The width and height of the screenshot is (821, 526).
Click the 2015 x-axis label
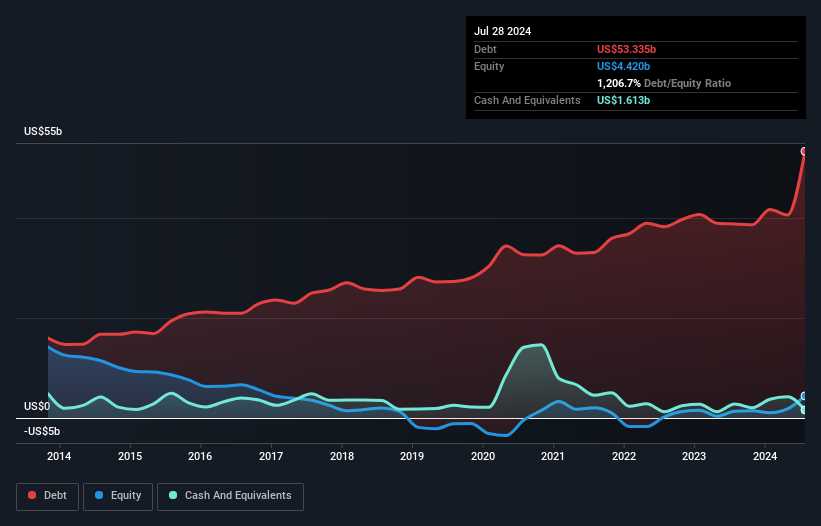click(130, 456)
